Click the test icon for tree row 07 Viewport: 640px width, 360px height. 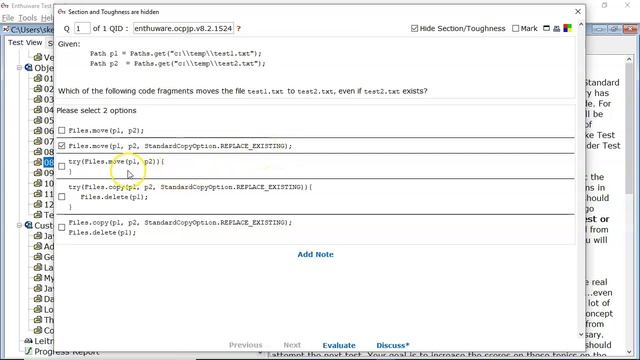coord(38,141)
